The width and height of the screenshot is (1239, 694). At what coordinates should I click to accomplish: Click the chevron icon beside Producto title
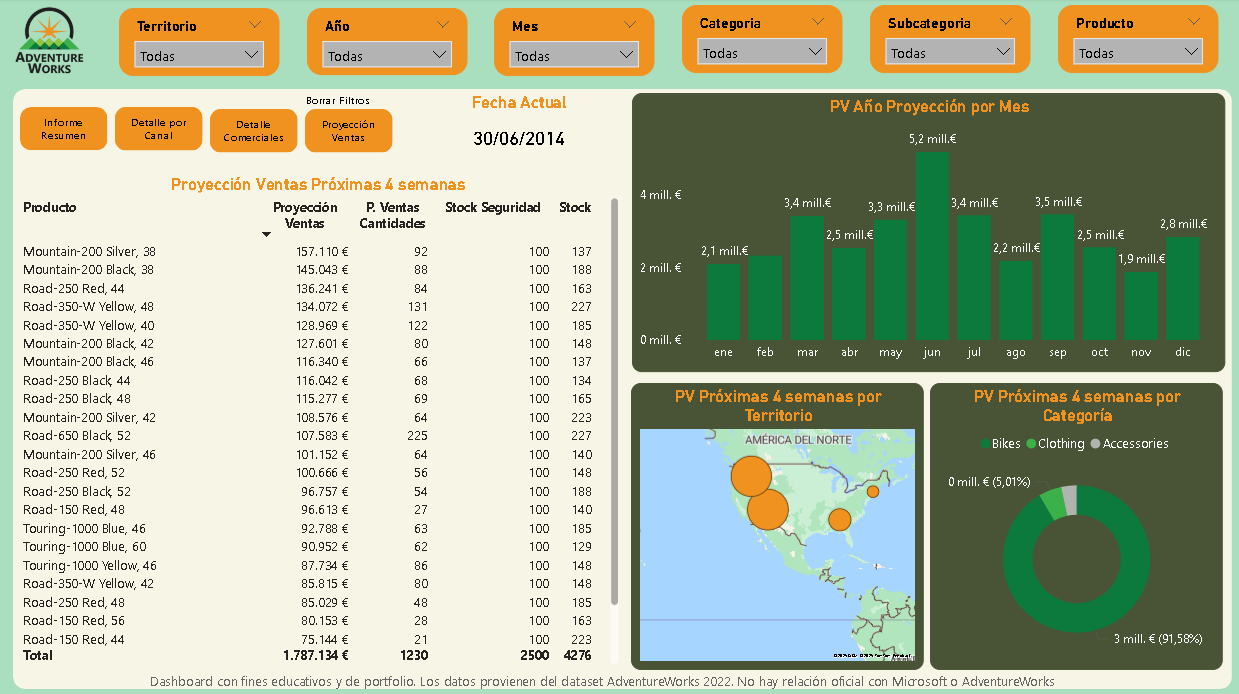pyautogui.click(x=1193, y=22)
